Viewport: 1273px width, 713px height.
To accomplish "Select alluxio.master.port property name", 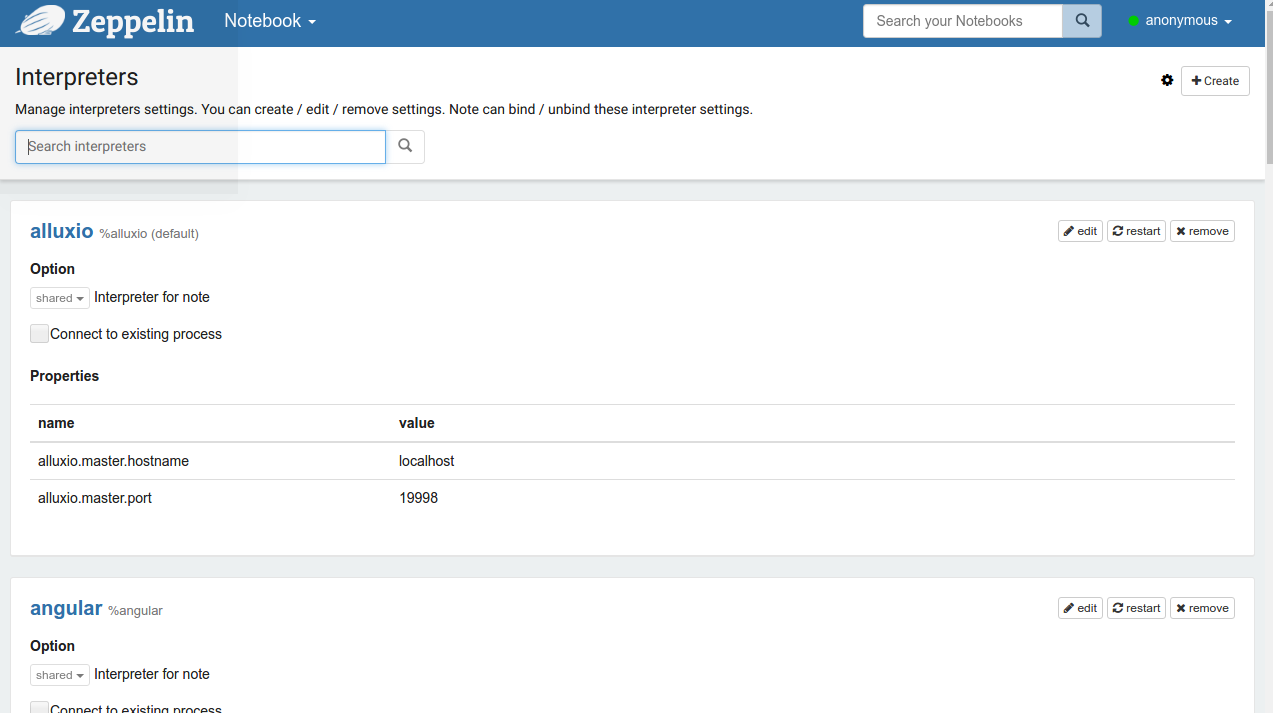I will [x=95, y=497].
